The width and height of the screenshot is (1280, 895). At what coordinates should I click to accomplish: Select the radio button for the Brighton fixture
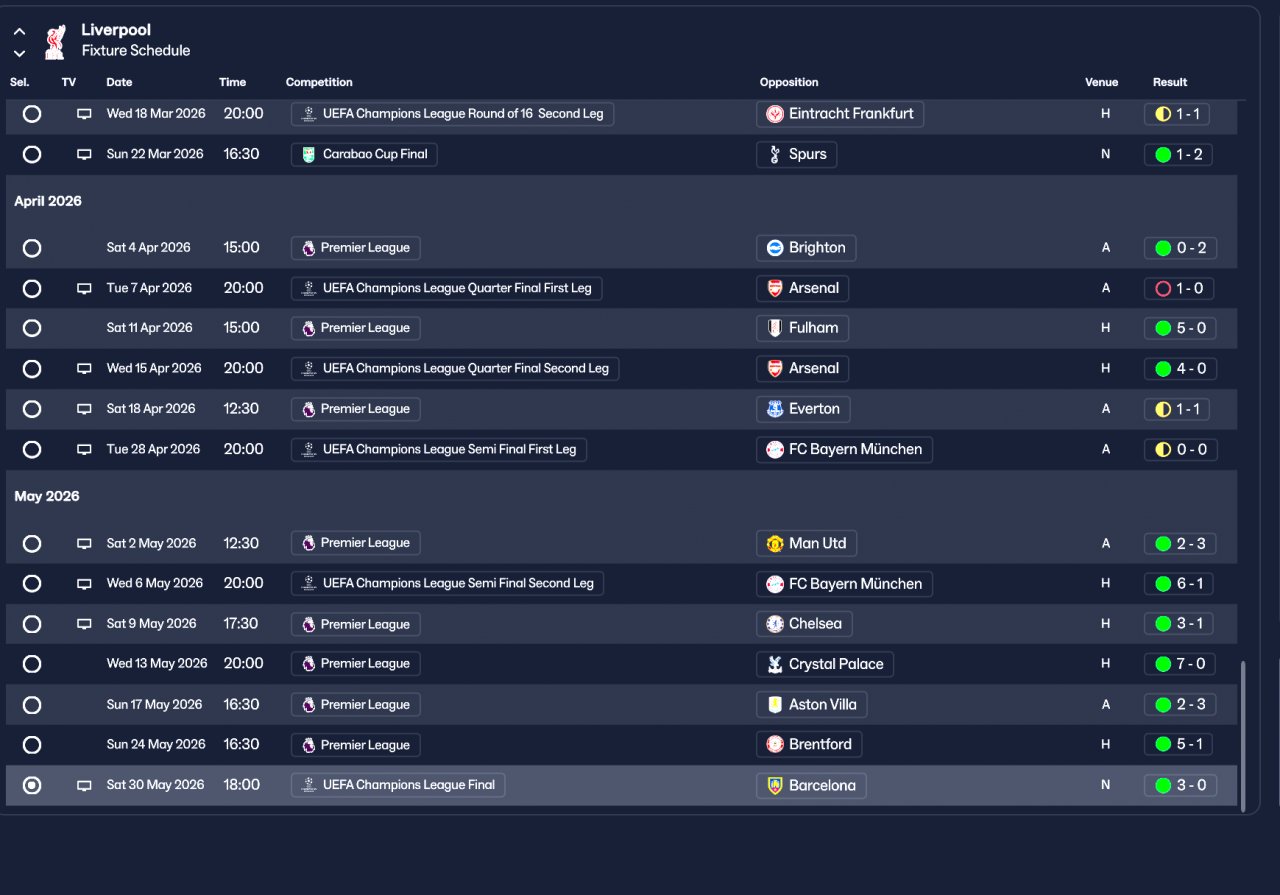click(32, 248)
